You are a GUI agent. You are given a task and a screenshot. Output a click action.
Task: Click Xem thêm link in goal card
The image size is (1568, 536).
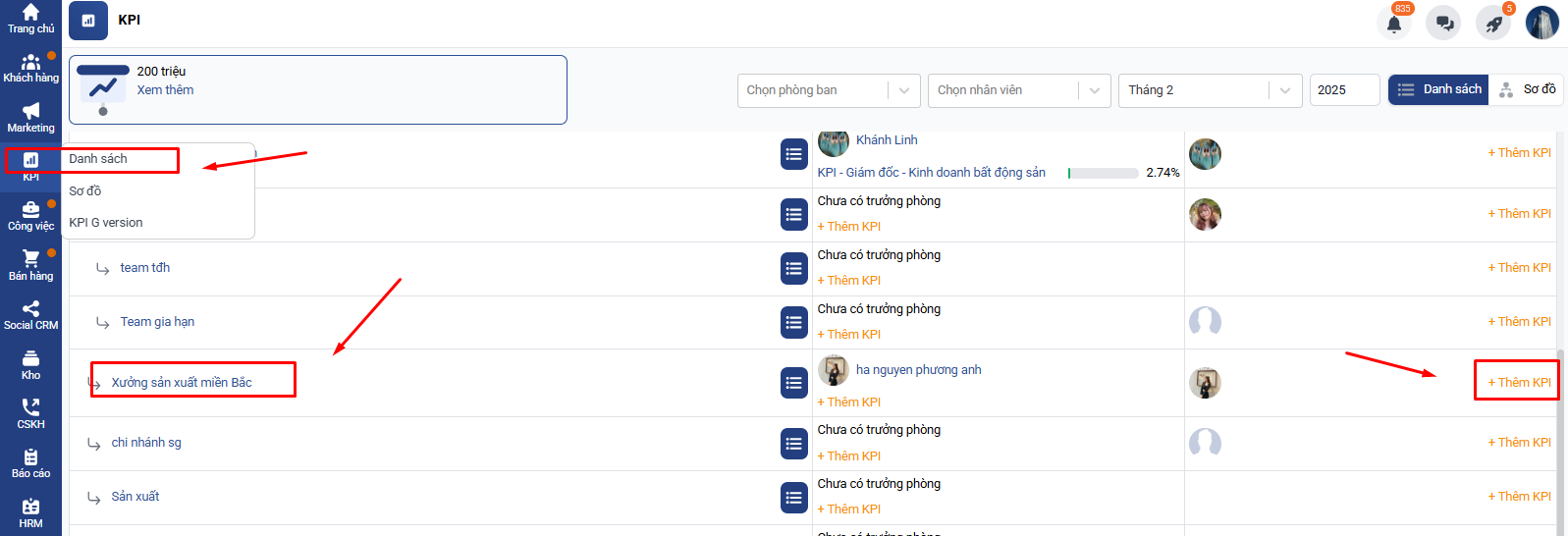(165, 90)
